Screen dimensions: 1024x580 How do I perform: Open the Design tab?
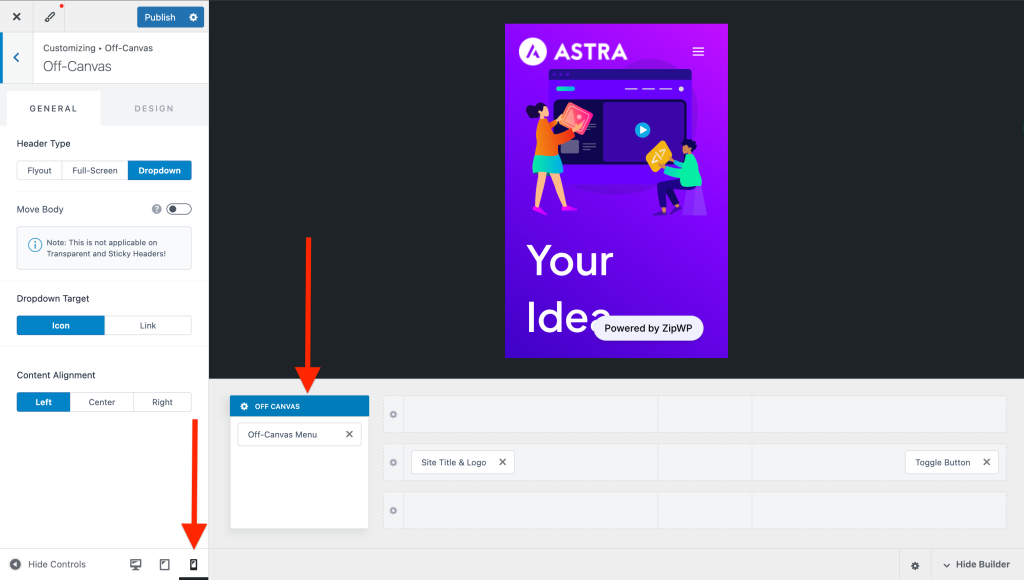[x=154, y=108]
